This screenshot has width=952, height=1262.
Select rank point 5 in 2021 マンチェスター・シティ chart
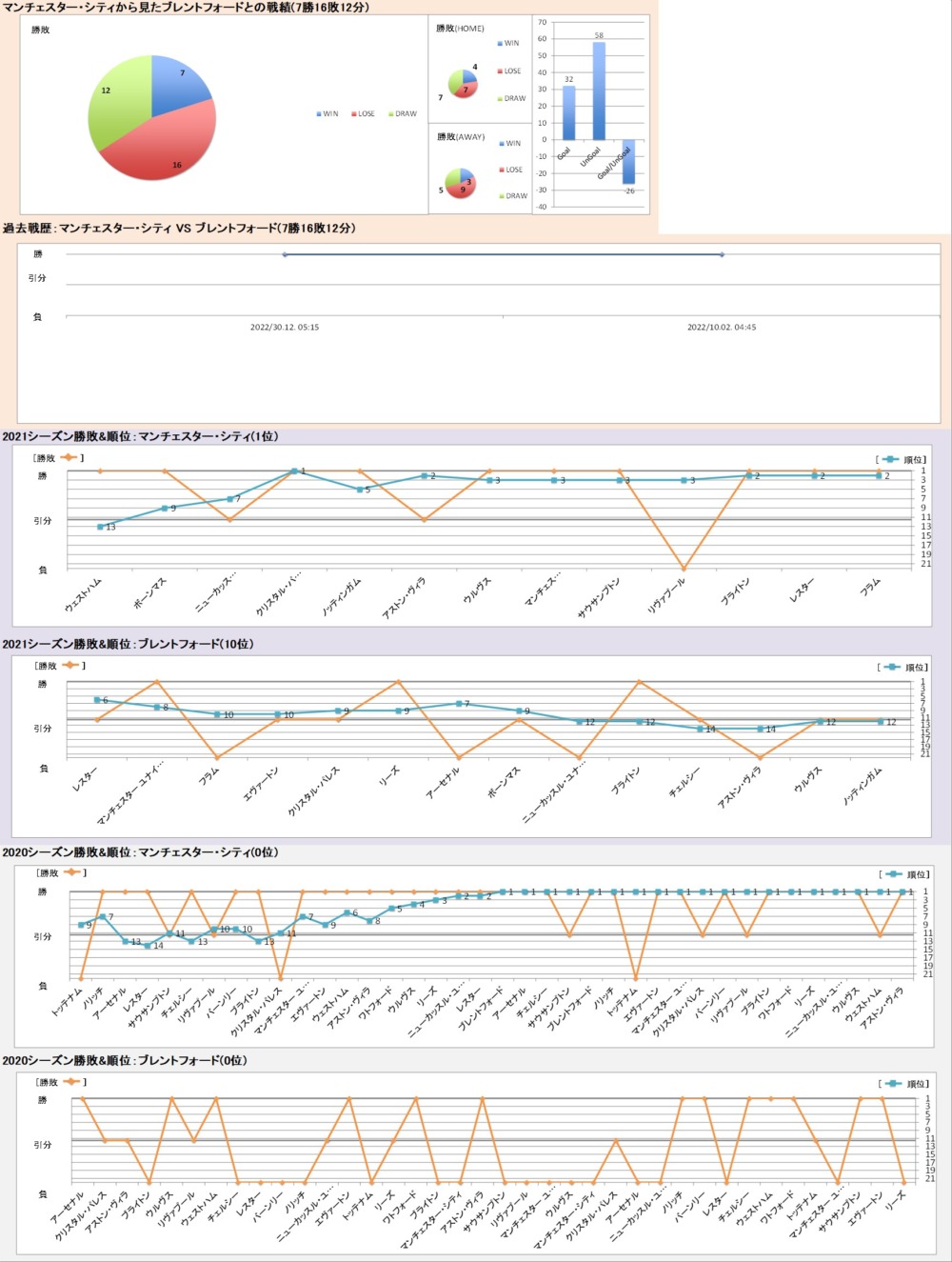360,490
